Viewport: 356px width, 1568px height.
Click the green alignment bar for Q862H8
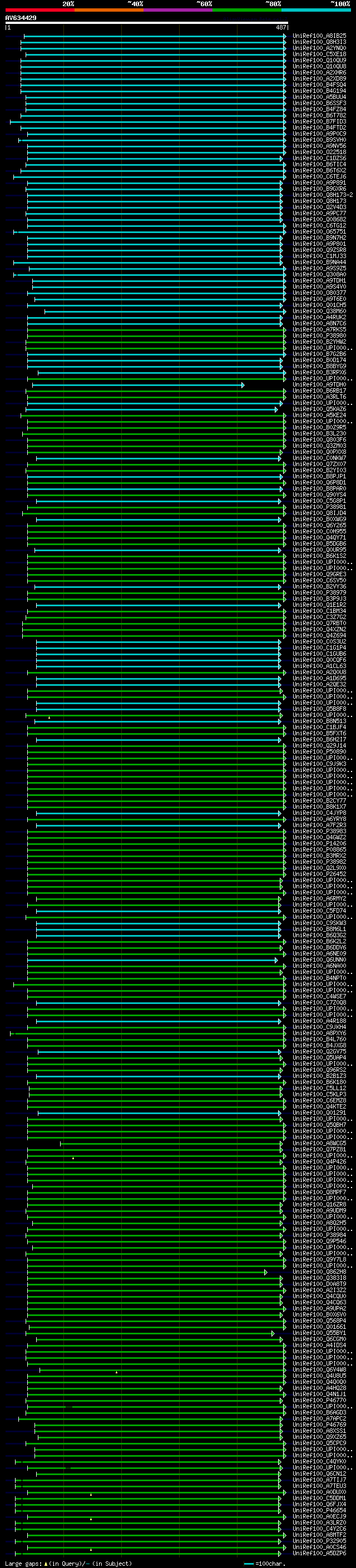147,1272
